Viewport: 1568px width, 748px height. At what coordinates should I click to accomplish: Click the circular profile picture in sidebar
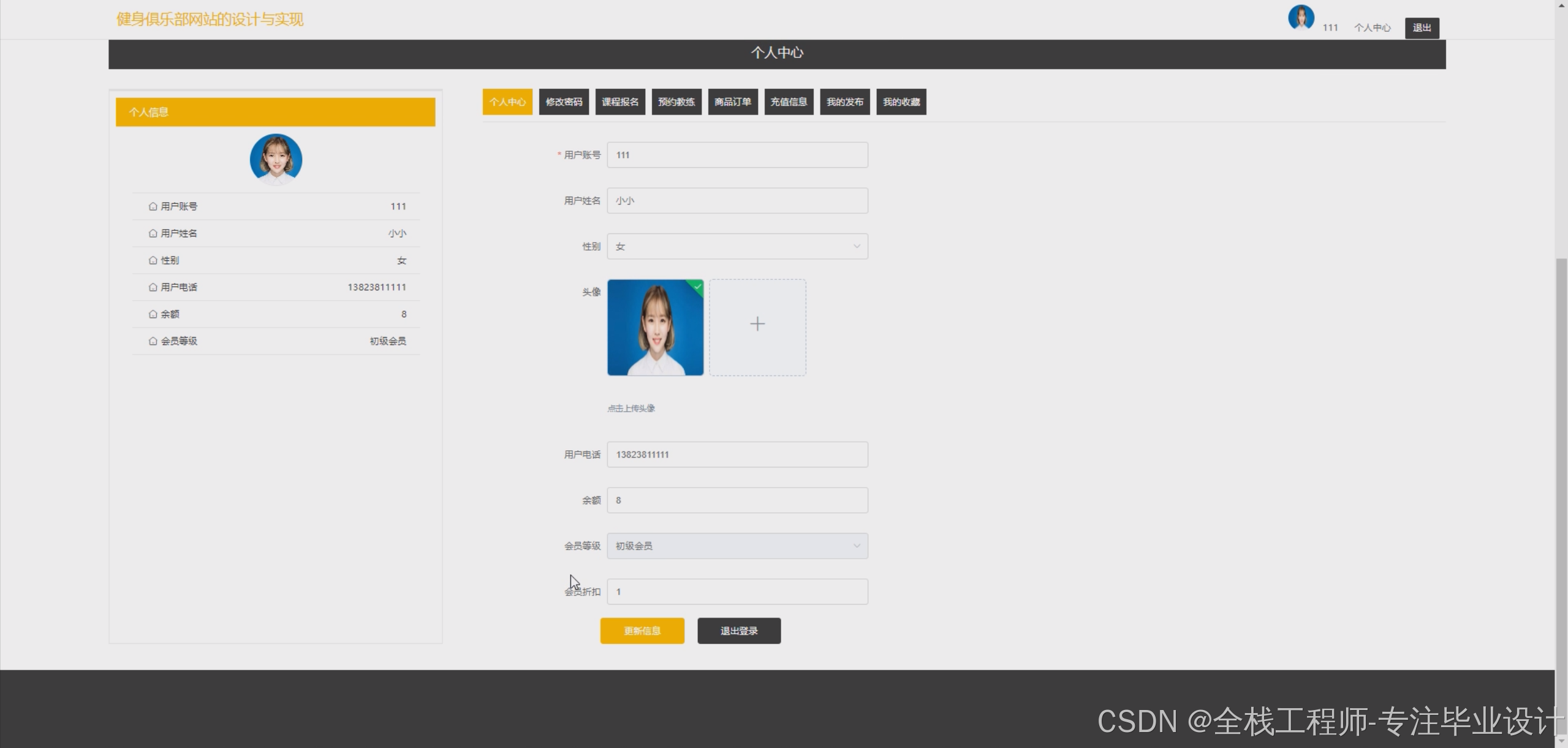coord(276,159)
